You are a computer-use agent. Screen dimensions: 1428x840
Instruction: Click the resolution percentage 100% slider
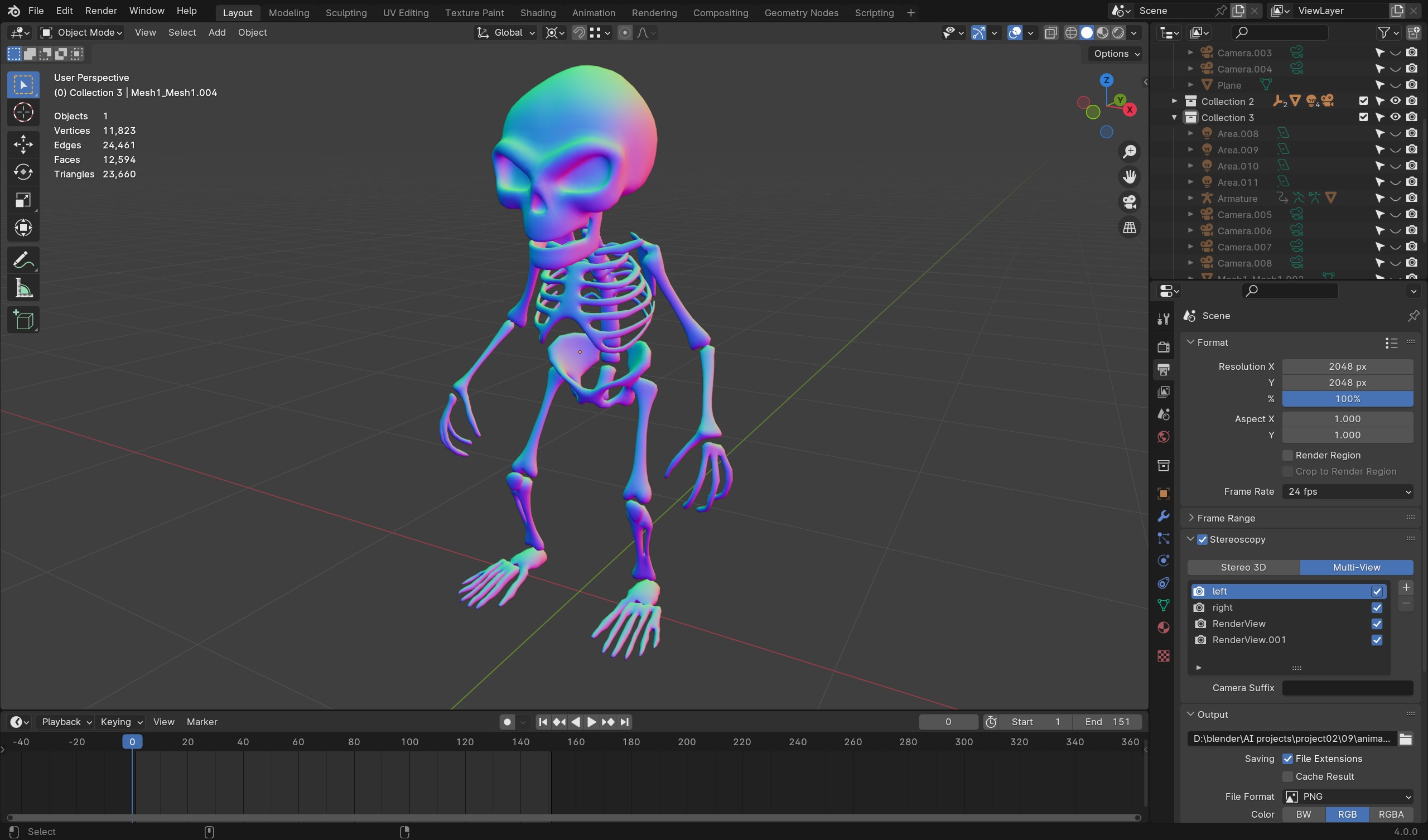pos(1348,399)
